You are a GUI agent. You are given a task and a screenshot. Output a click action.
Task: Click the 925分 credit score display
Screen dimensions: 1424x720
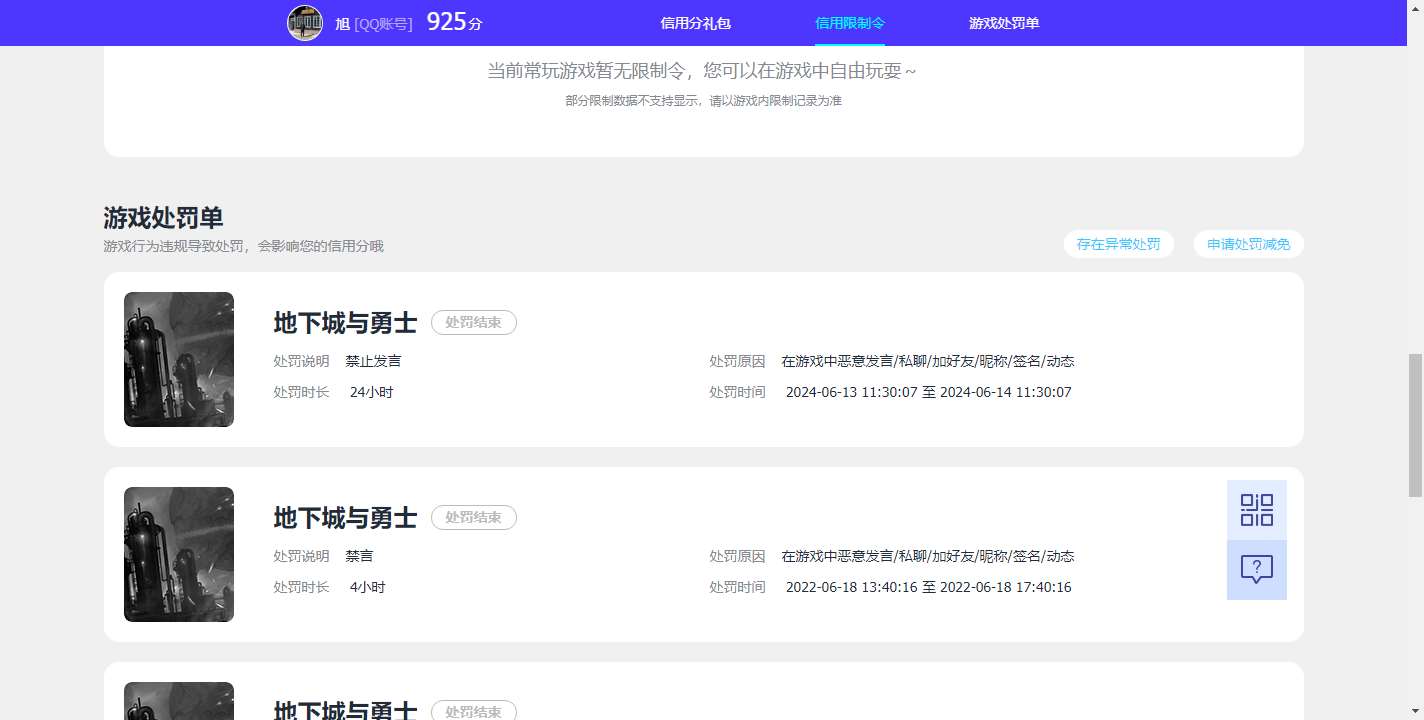click(452, 21)
